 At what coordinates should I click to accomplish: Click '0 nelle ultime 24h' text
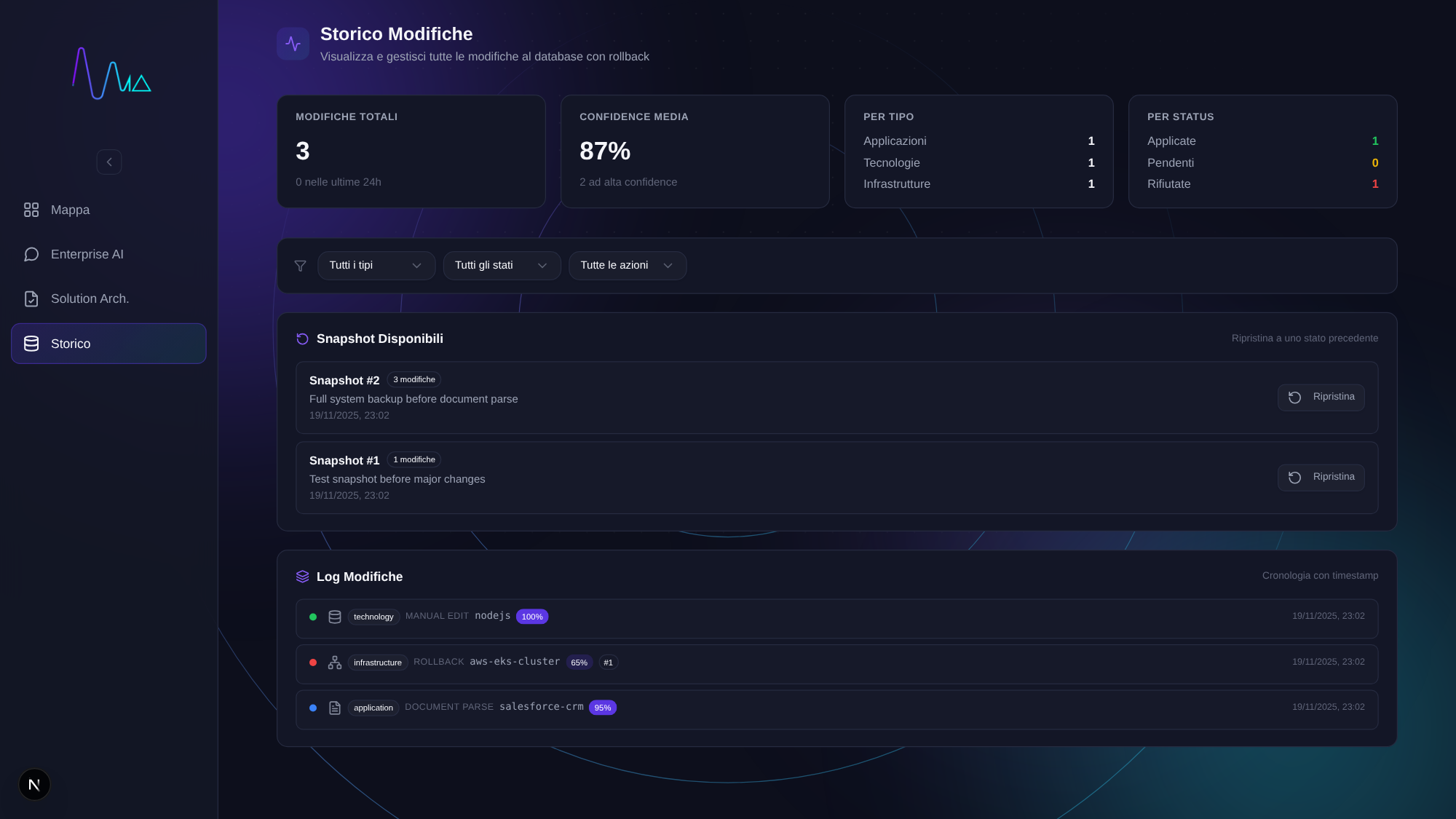[339, 182]
